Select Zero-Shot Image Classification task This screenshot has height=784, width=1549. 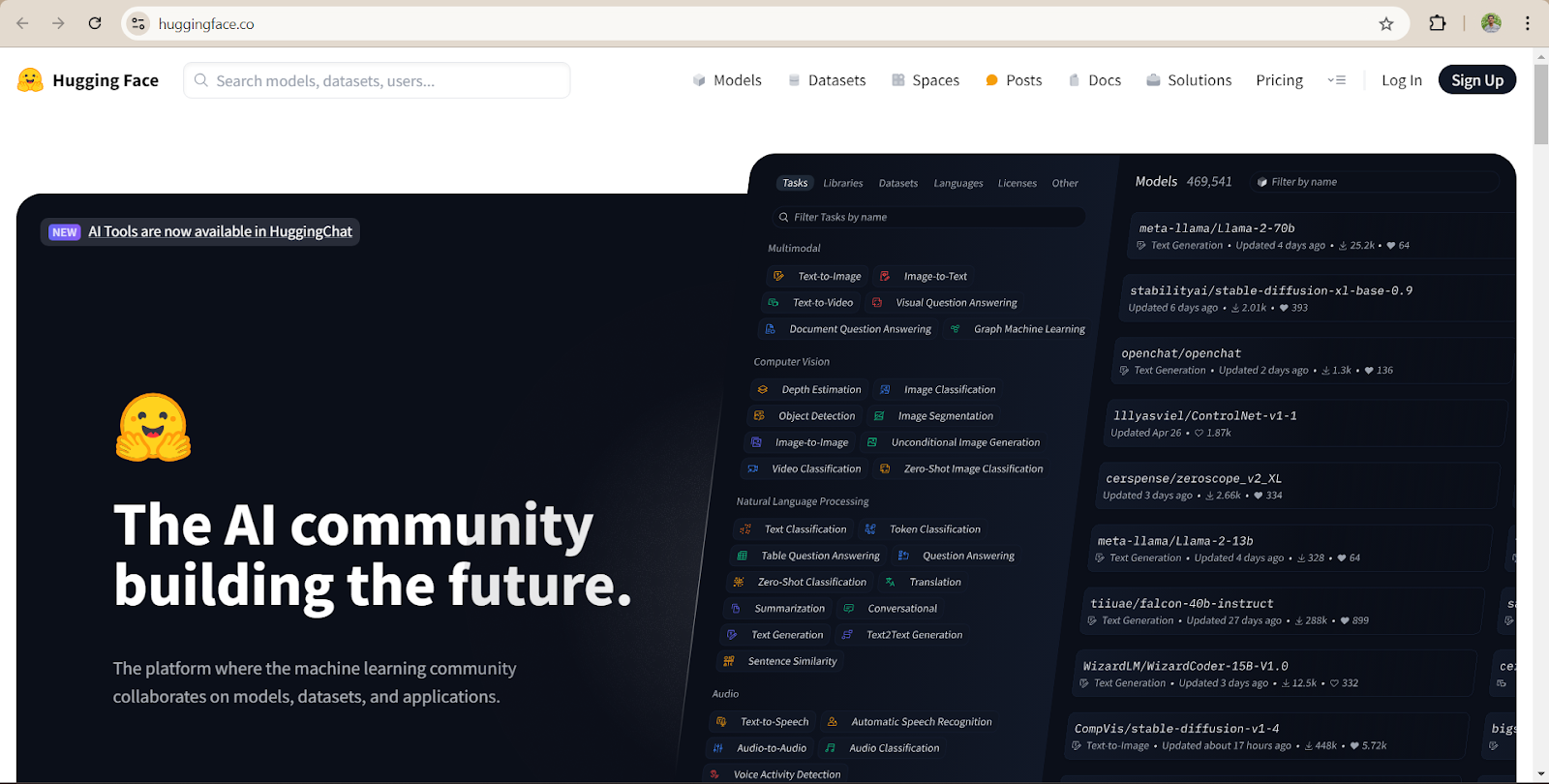tap(962, 468)
